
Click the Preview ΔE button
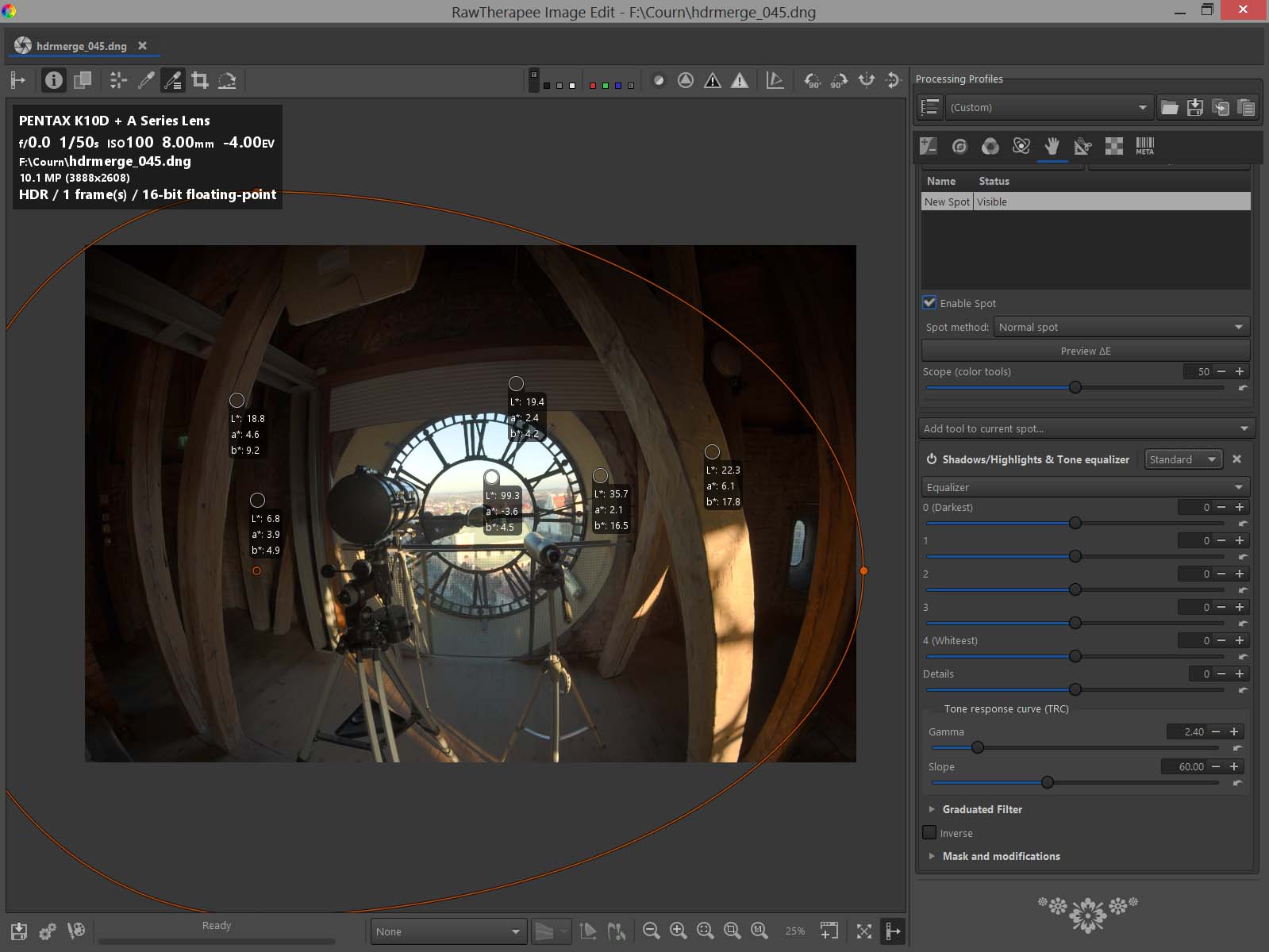1085,351
